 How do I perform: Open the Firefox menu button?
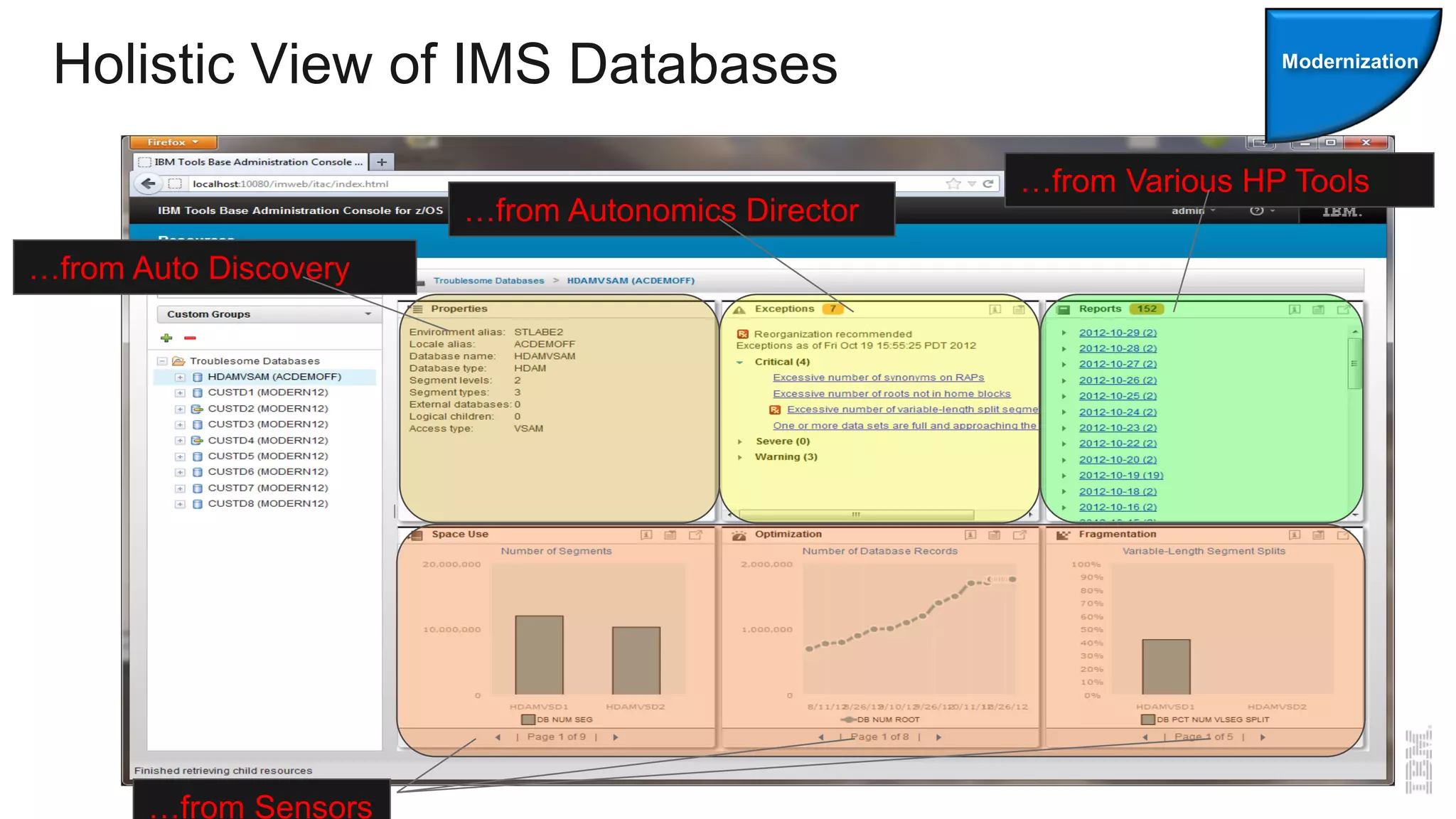[x=173, y=142]
